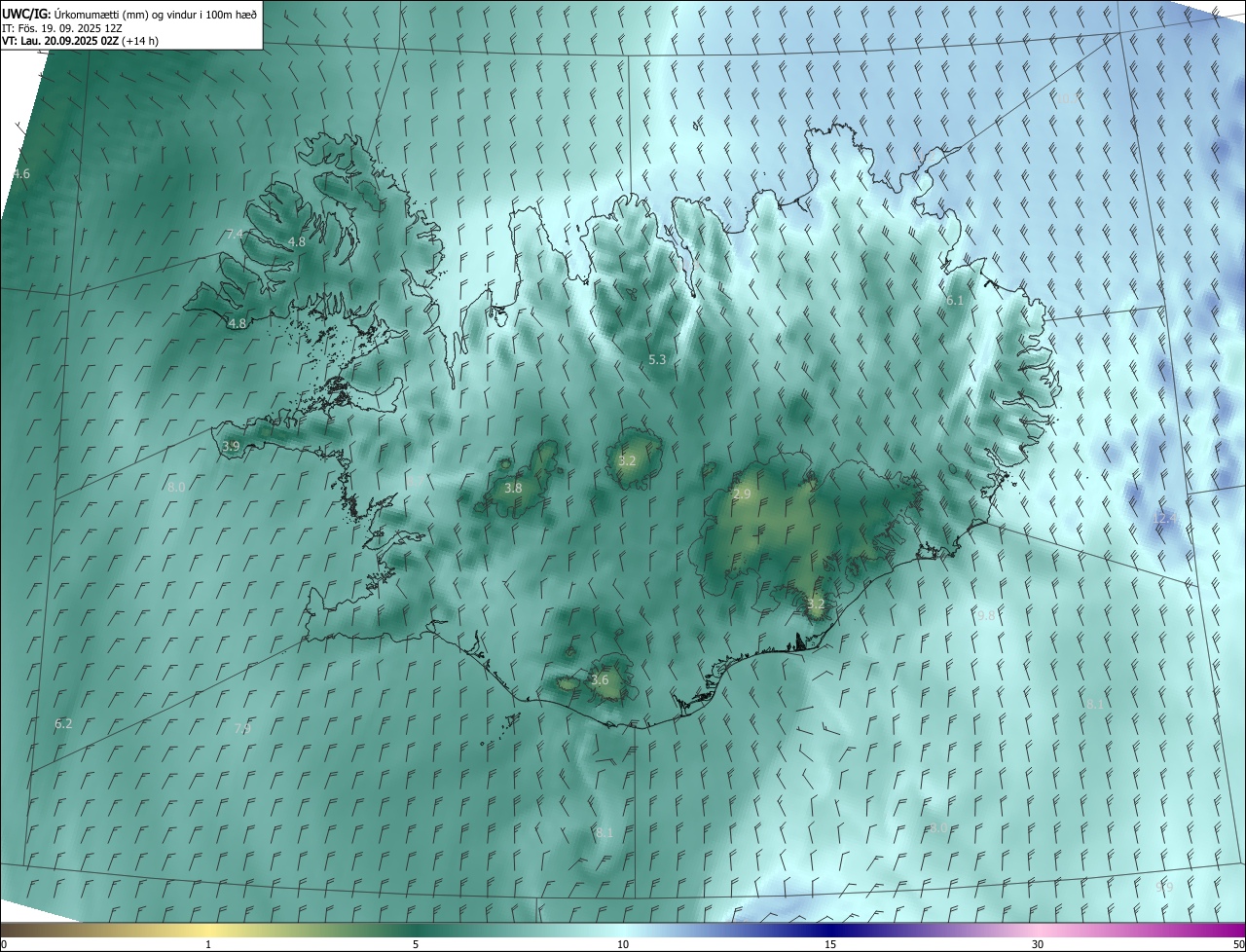Viewport: 1246px width, 952px height.
Task: Click the '30' label on the color scale
Action: click(x=1038, y=945)
